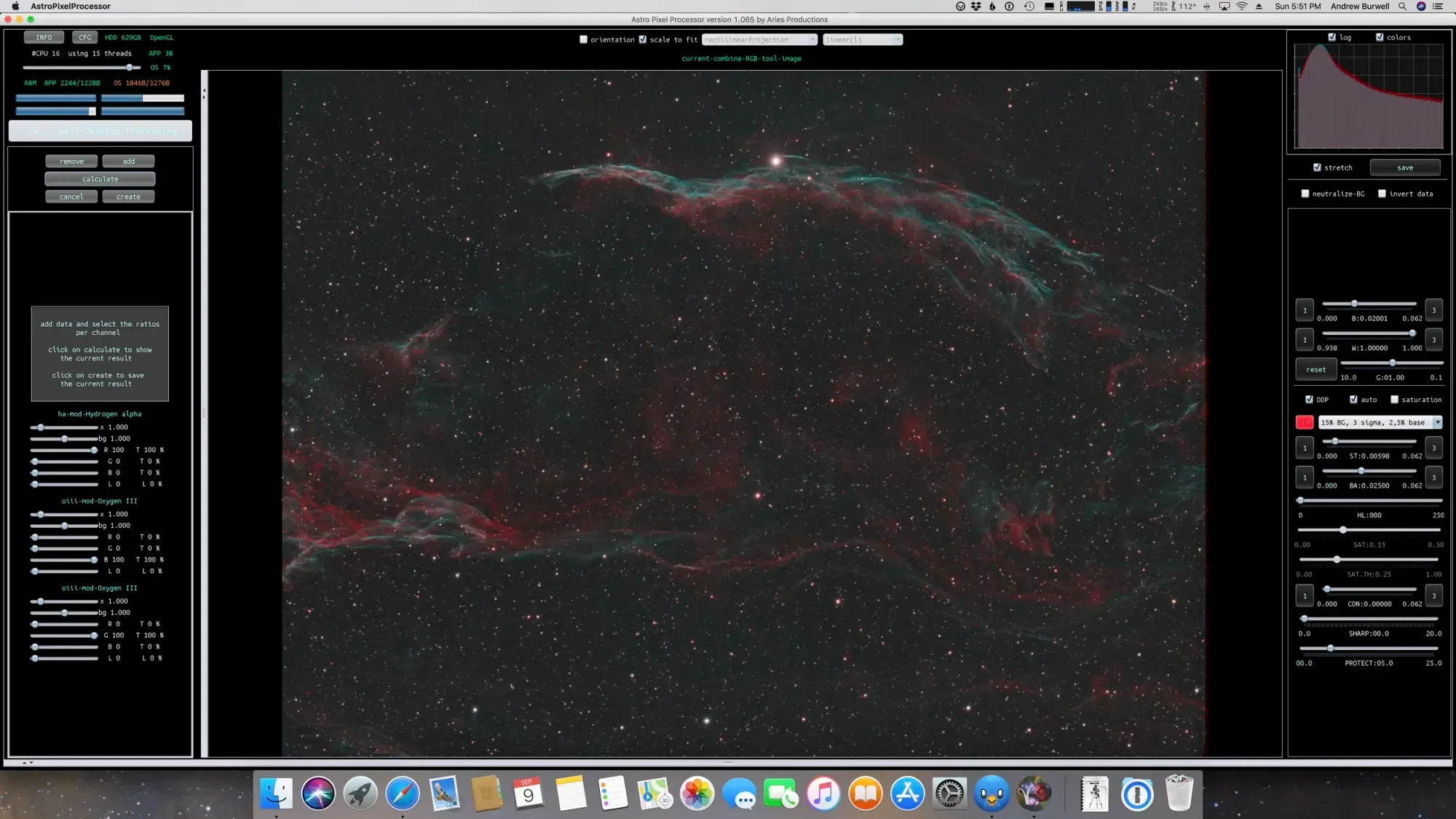Launch Photos app in the dock
This screenshot has width=1456, height=819.
[697, 794]
